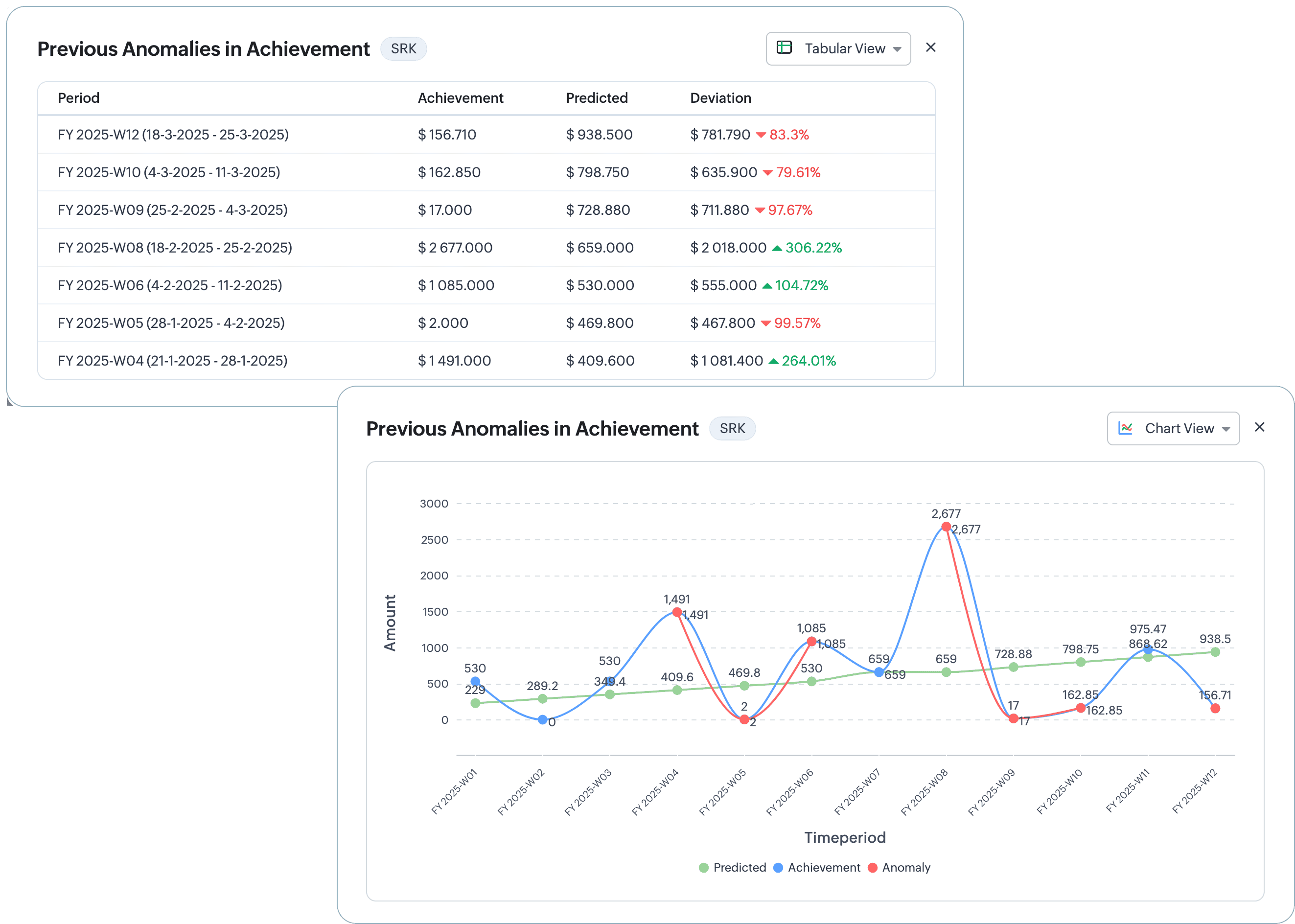This screenshot has width=1295, height=924.
Task: Click the SRK tag beside the table title
Action: pos(403,49)
